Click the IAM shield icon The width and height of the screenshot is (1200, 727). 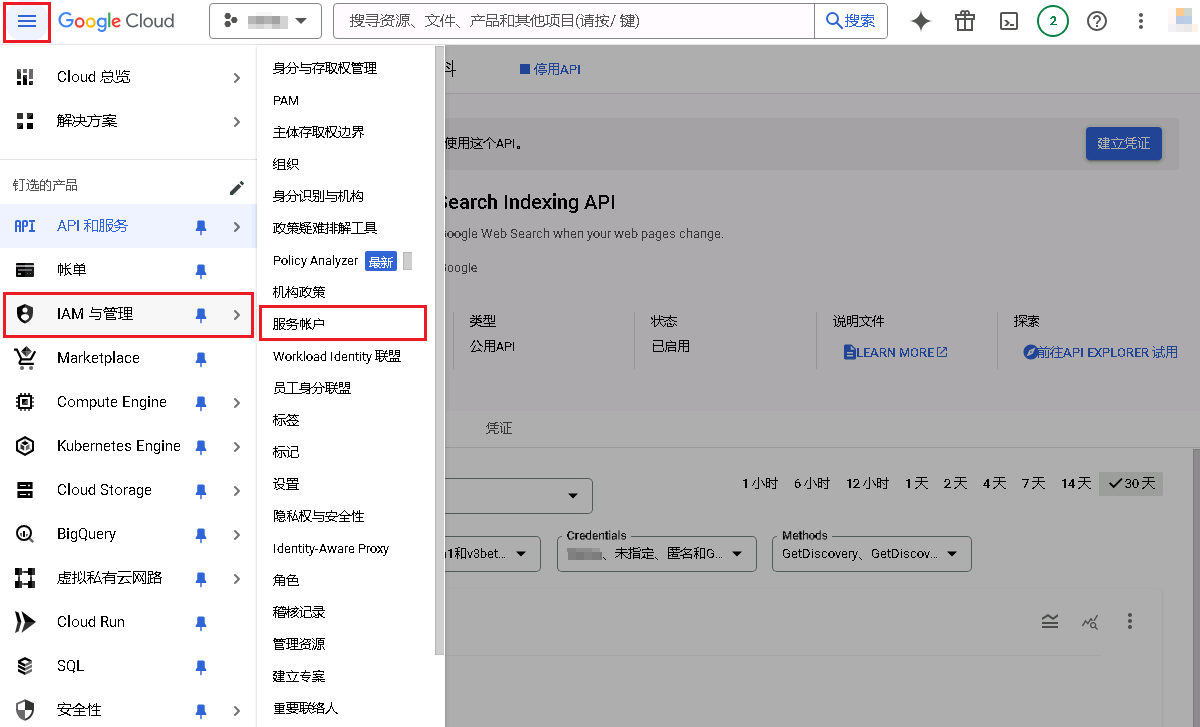click(x=25, y=314)
